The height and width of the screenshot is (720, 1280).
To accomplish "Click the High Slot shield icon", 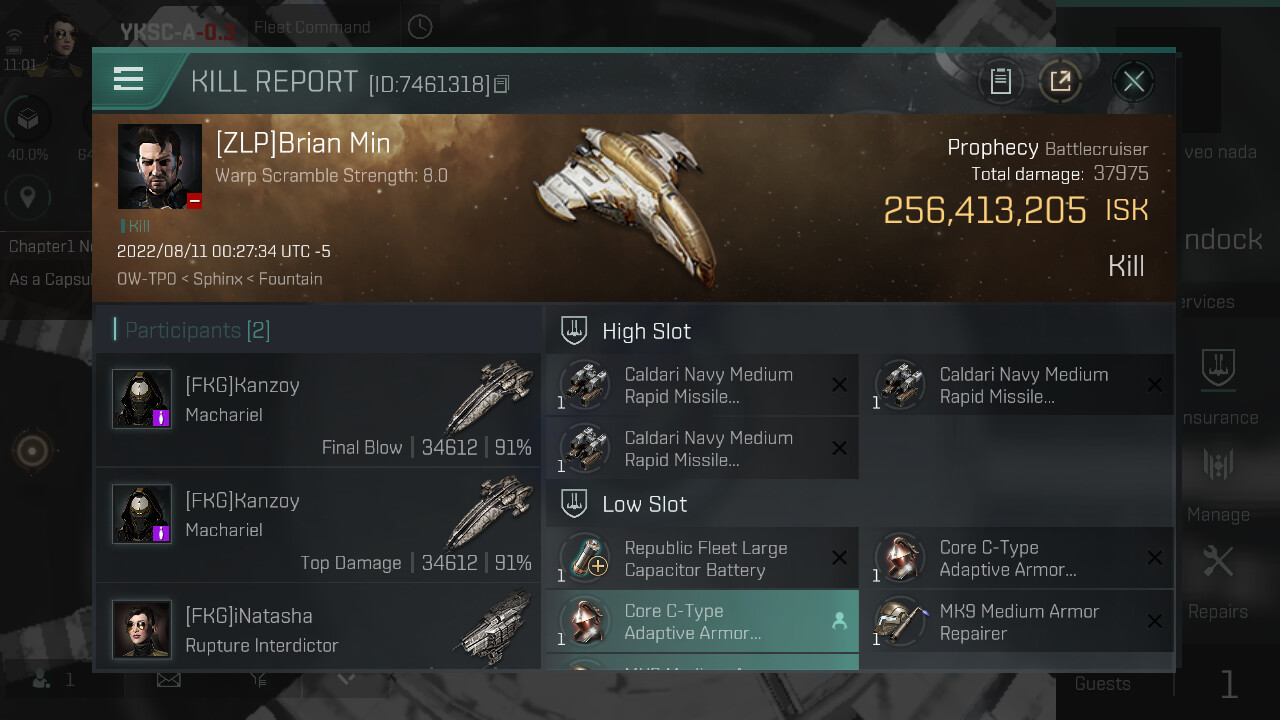I will 574,330.
